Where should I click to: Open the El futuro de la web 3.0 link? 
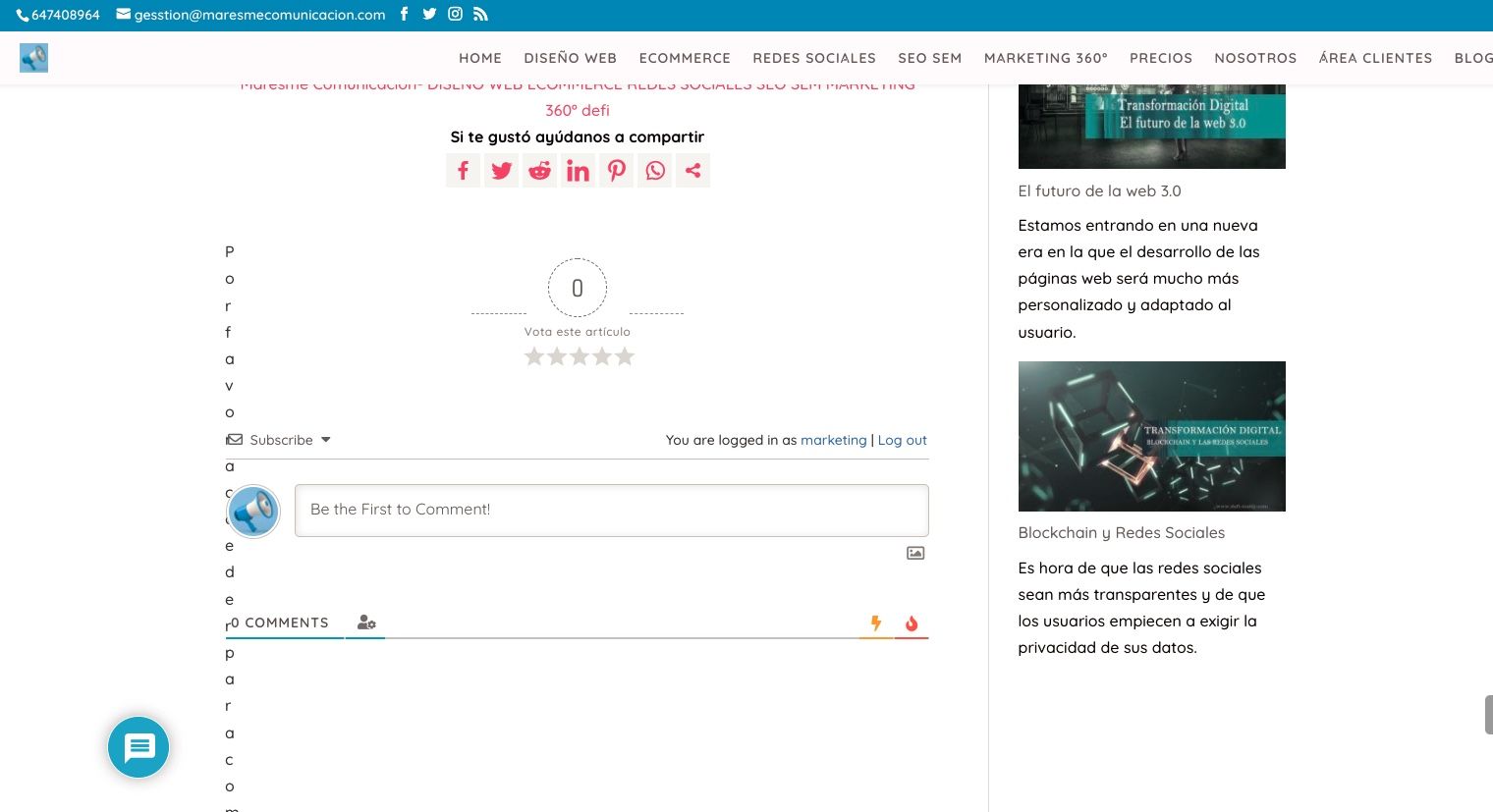tap(1099, 190)
